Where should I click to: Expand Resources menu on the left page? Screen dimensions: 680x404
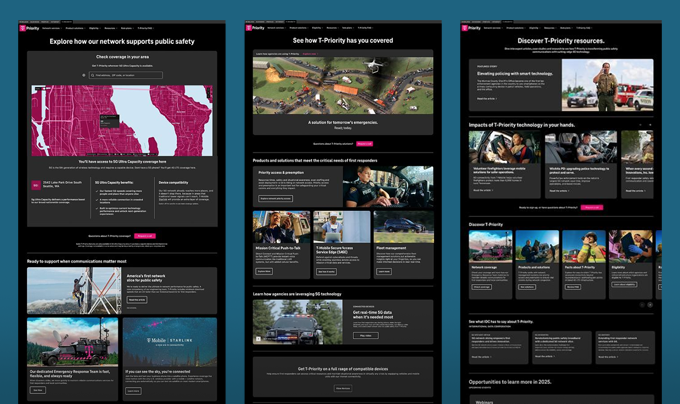(111, 28)
